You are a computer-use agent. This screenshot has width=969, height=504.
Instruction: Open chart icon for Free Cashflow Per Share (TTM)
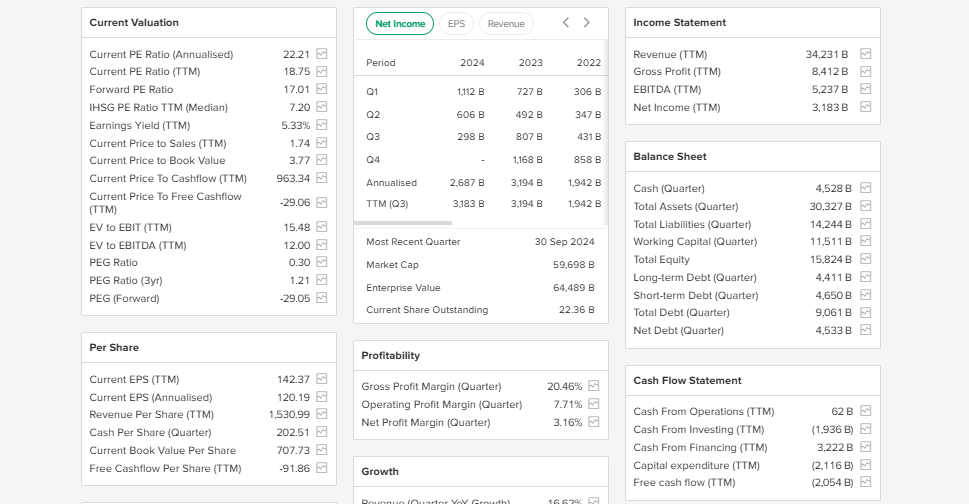[322, 468]
